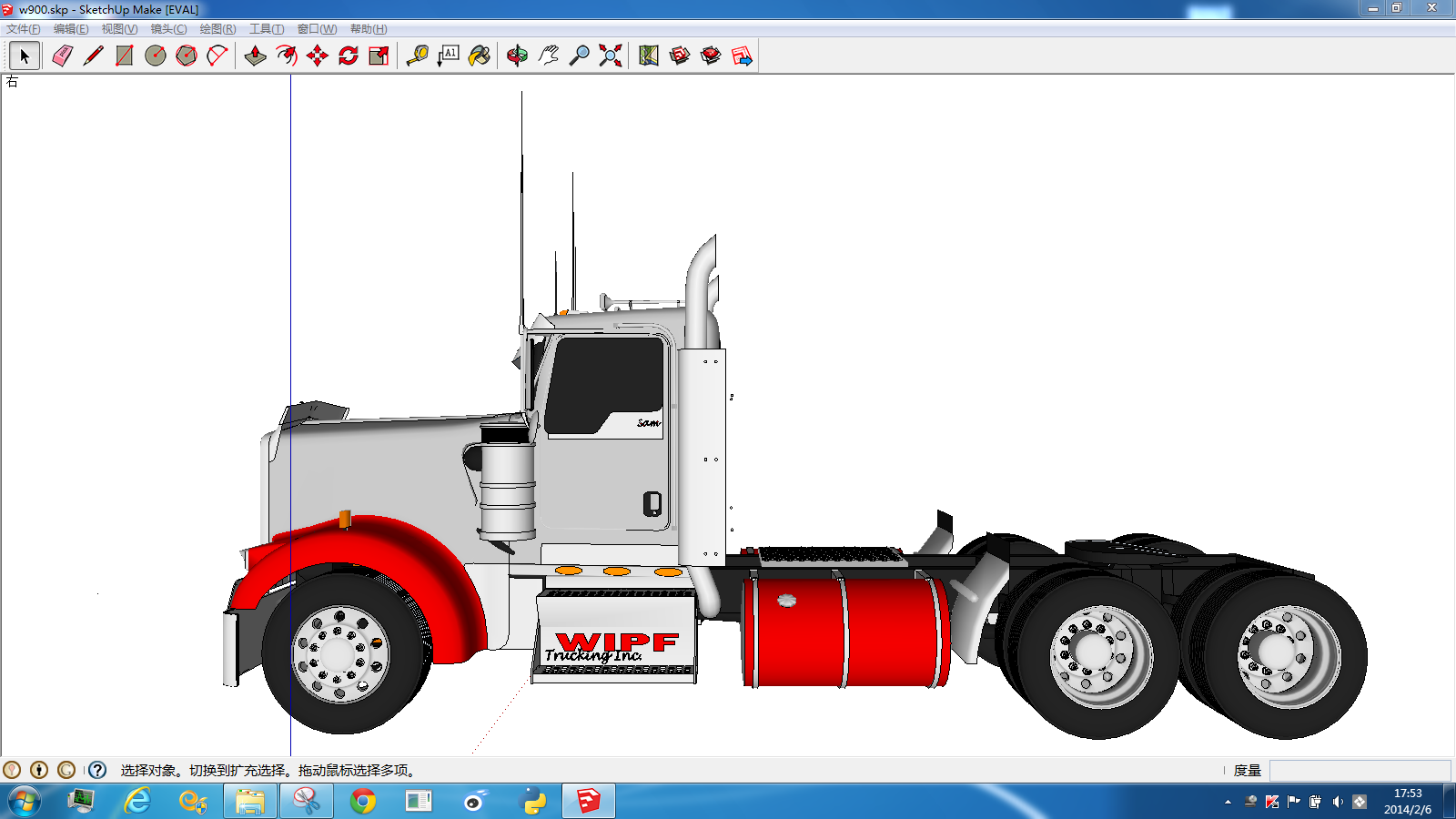The width and height of the screenshot is (1456, 819).
Task: Open the 工具(T) menu
Action: (267, 29)
